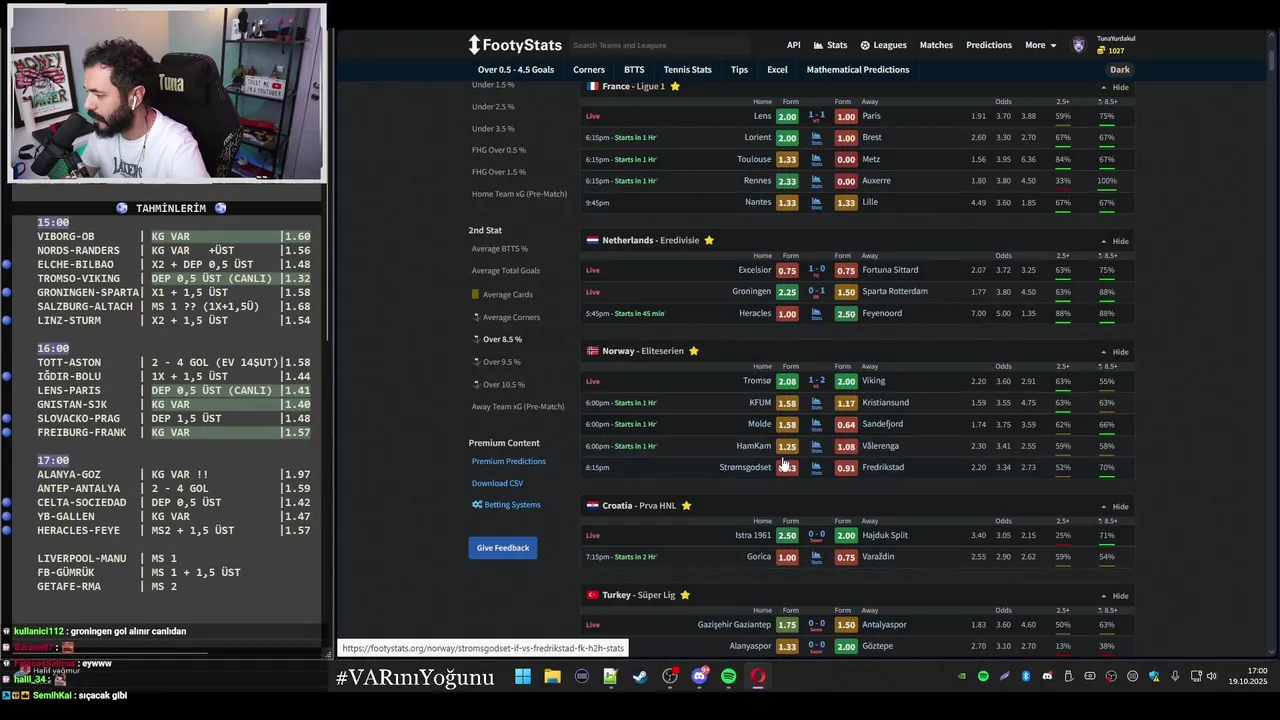Open the Tips tab

click(x=739, y=70)
